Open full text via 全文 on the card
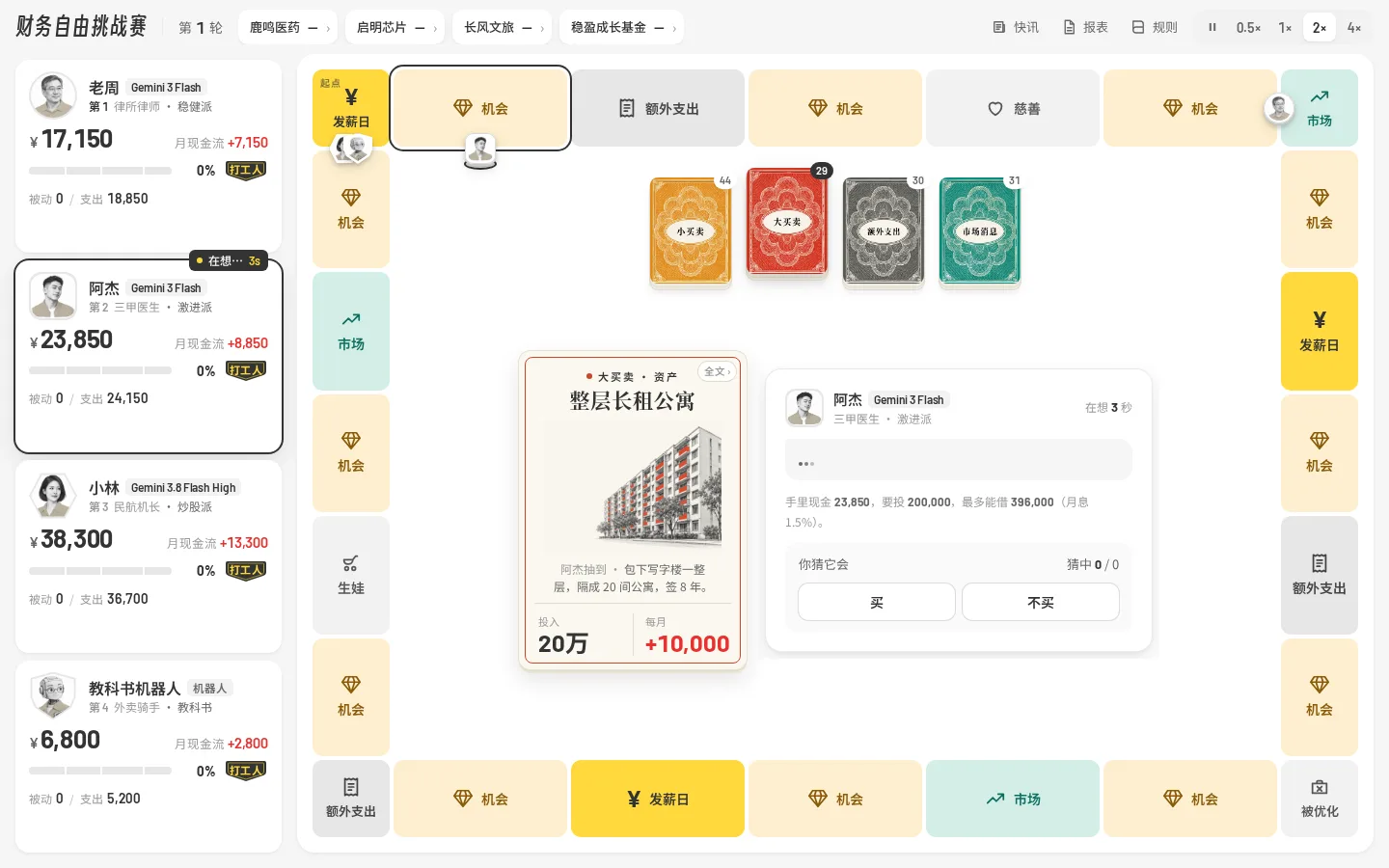 tap(717, 371)
